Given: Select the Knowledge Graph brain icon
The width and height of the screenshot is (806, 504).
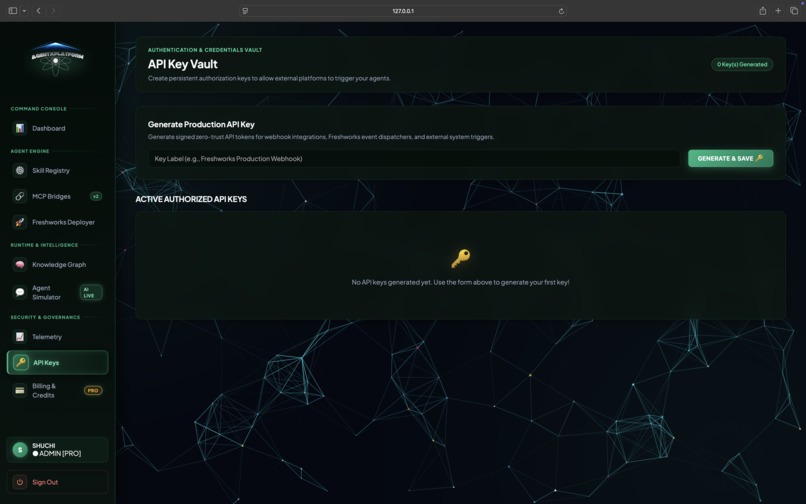Looking at the screenshot, I should click(x=20, y=264).
